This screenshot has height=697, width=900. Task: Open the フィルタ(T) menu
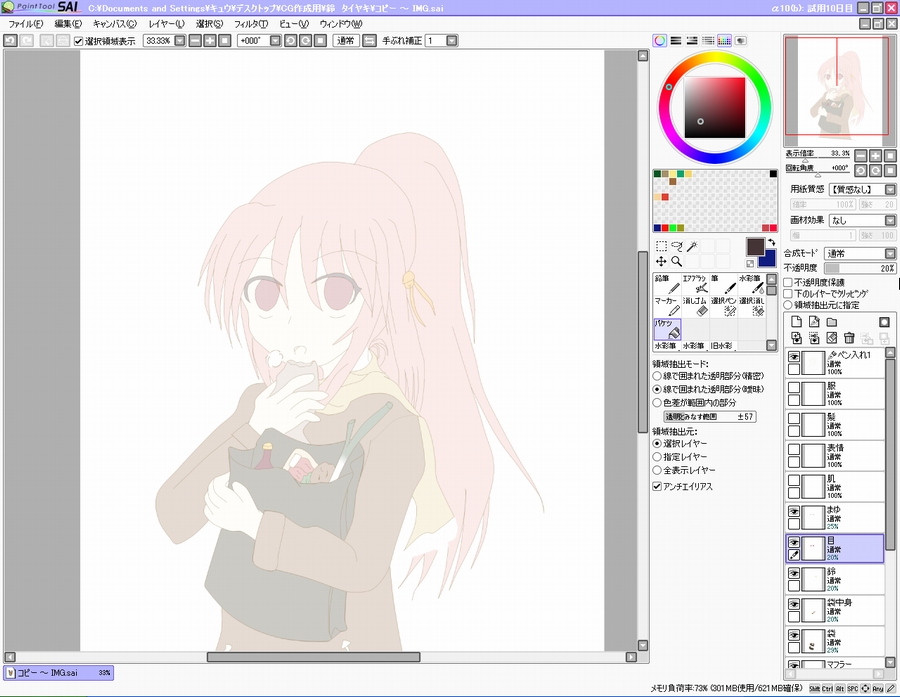click(251, 24)
